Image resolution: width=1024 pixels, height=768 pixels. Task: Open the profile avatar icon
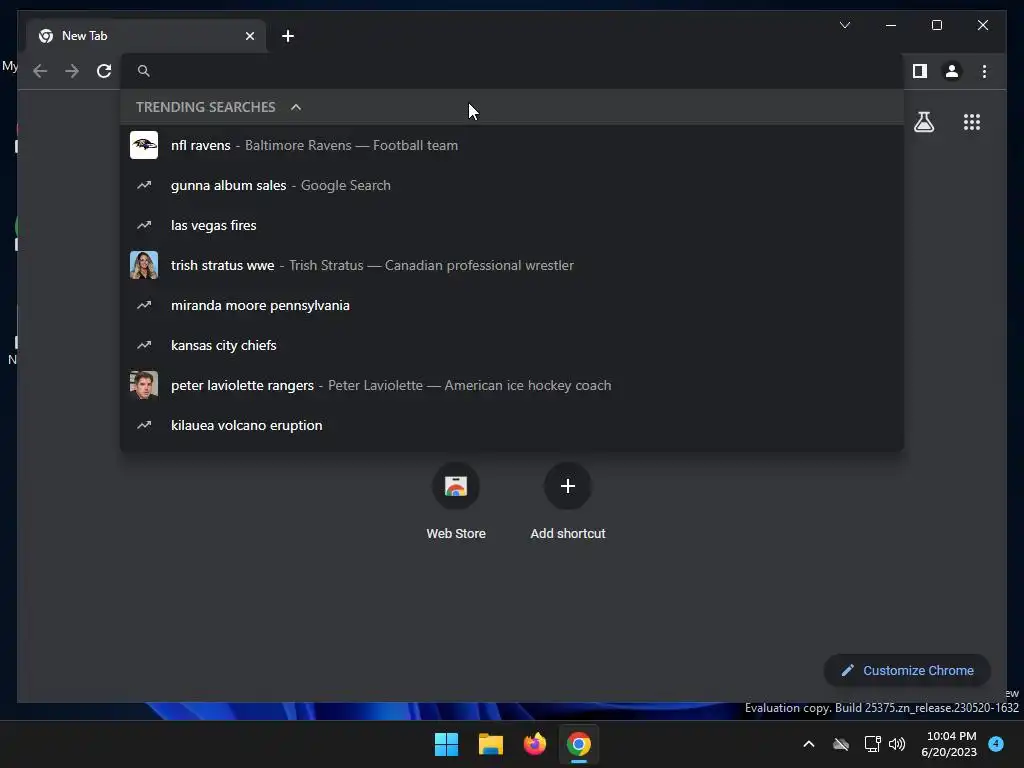pos(952,71)
